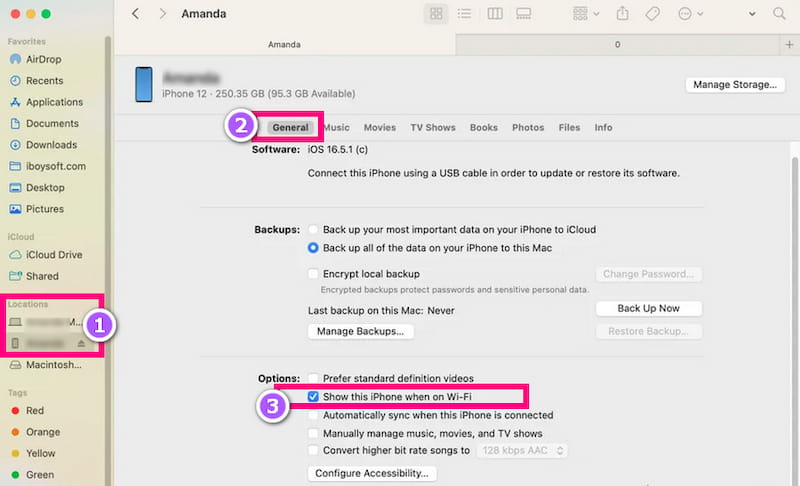Open the group-by options menu
Screen dimensions: 800x486
[585, 14]
